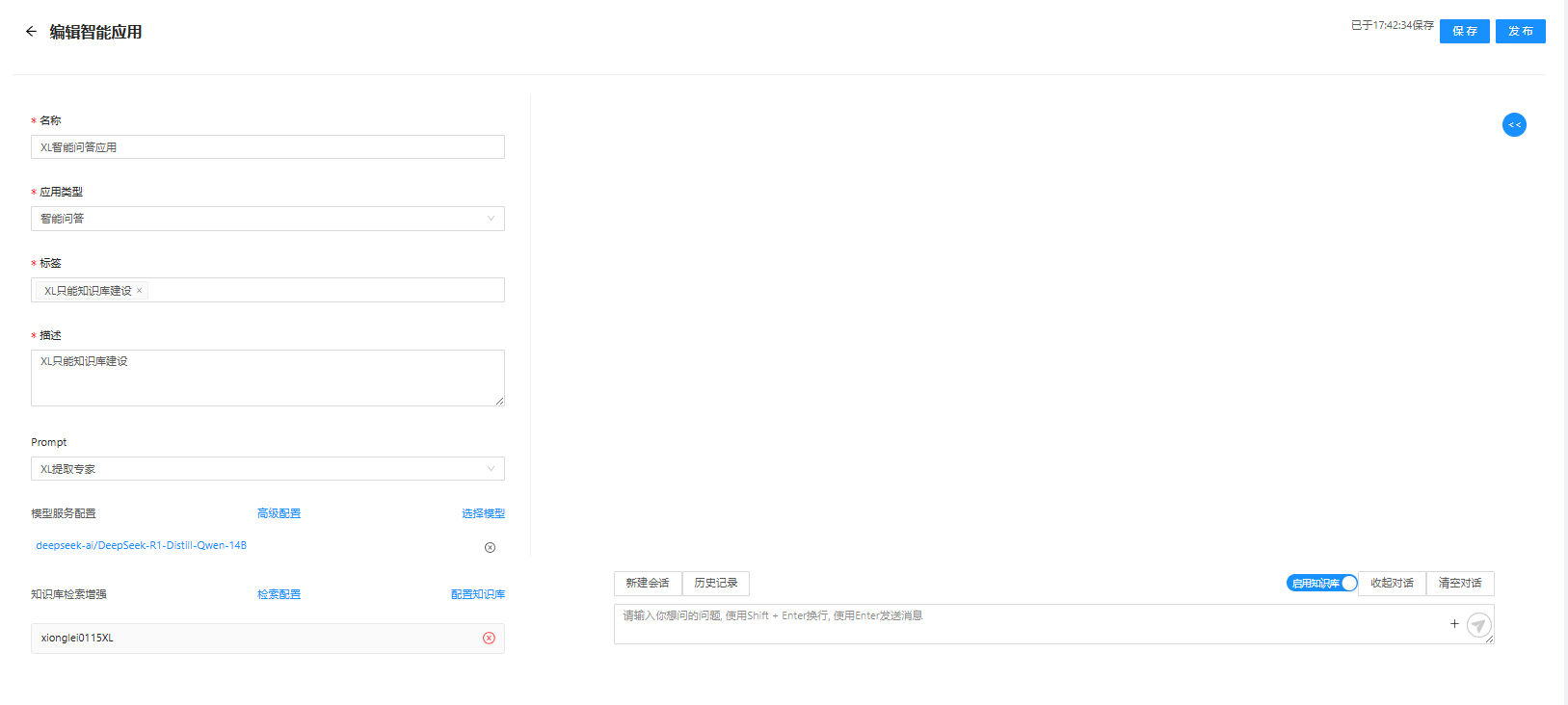Viewport: 1568px width, 705px height.
Task: Click the back arrow icon
Action: 31,32
